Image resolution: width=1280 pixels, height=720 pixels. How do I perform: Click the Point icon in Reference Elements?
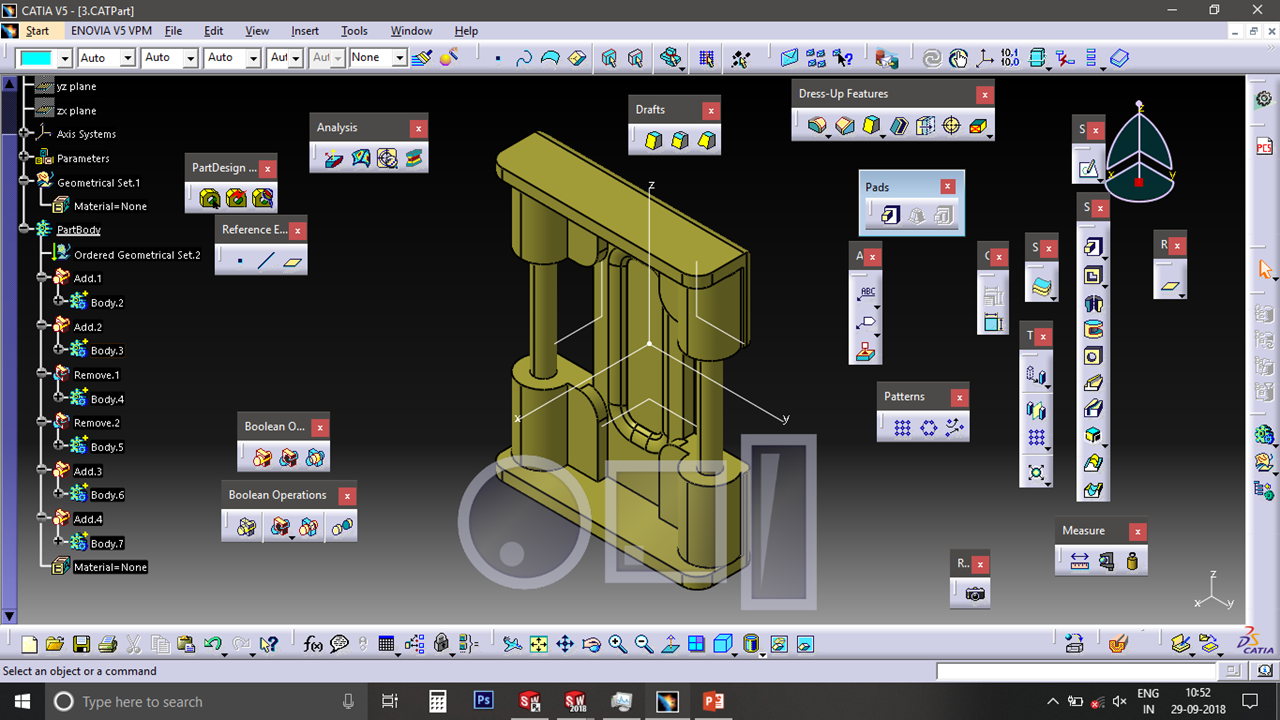tap(240, 262)
